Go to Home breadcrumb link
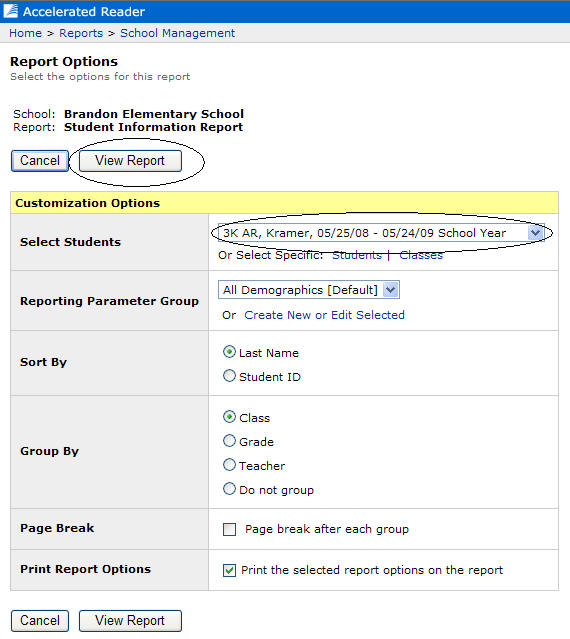Viewport: 570px width, 639px height. (x=25, y=33)
